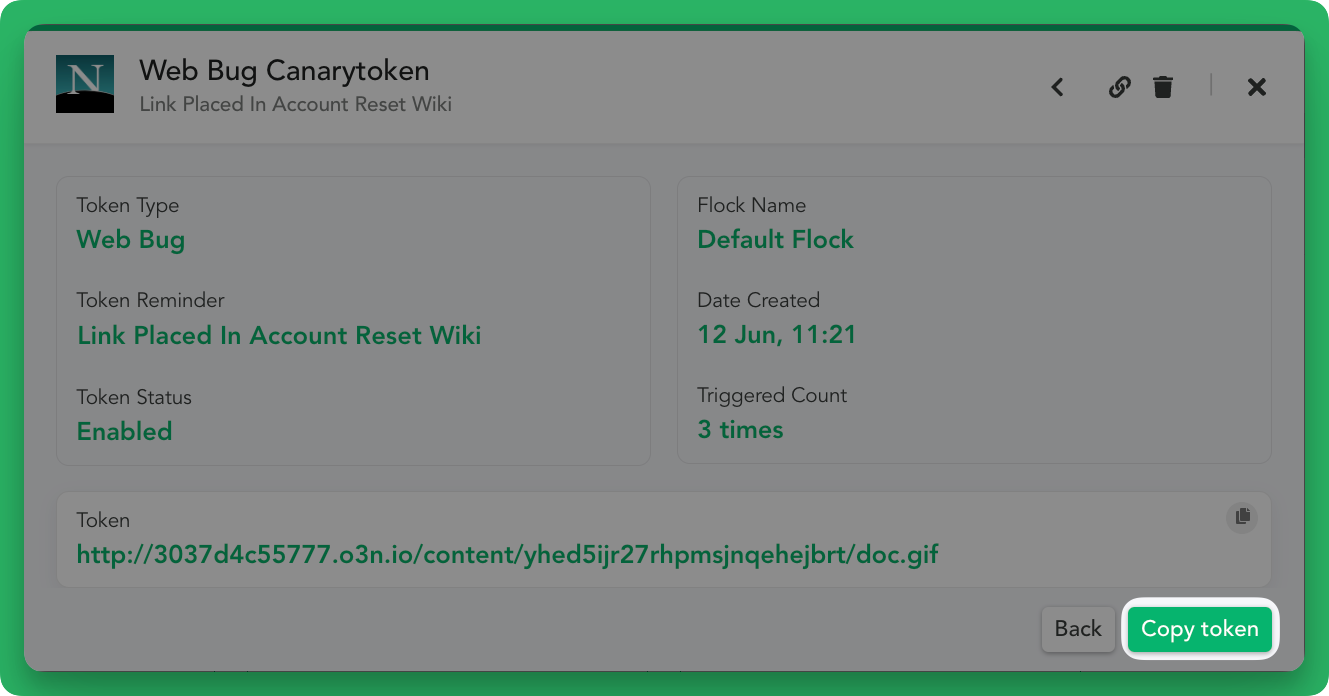Click the date created 12 Jun, 11:21
The height and width of the screenshot is (696, 1329).
point(777,334)
